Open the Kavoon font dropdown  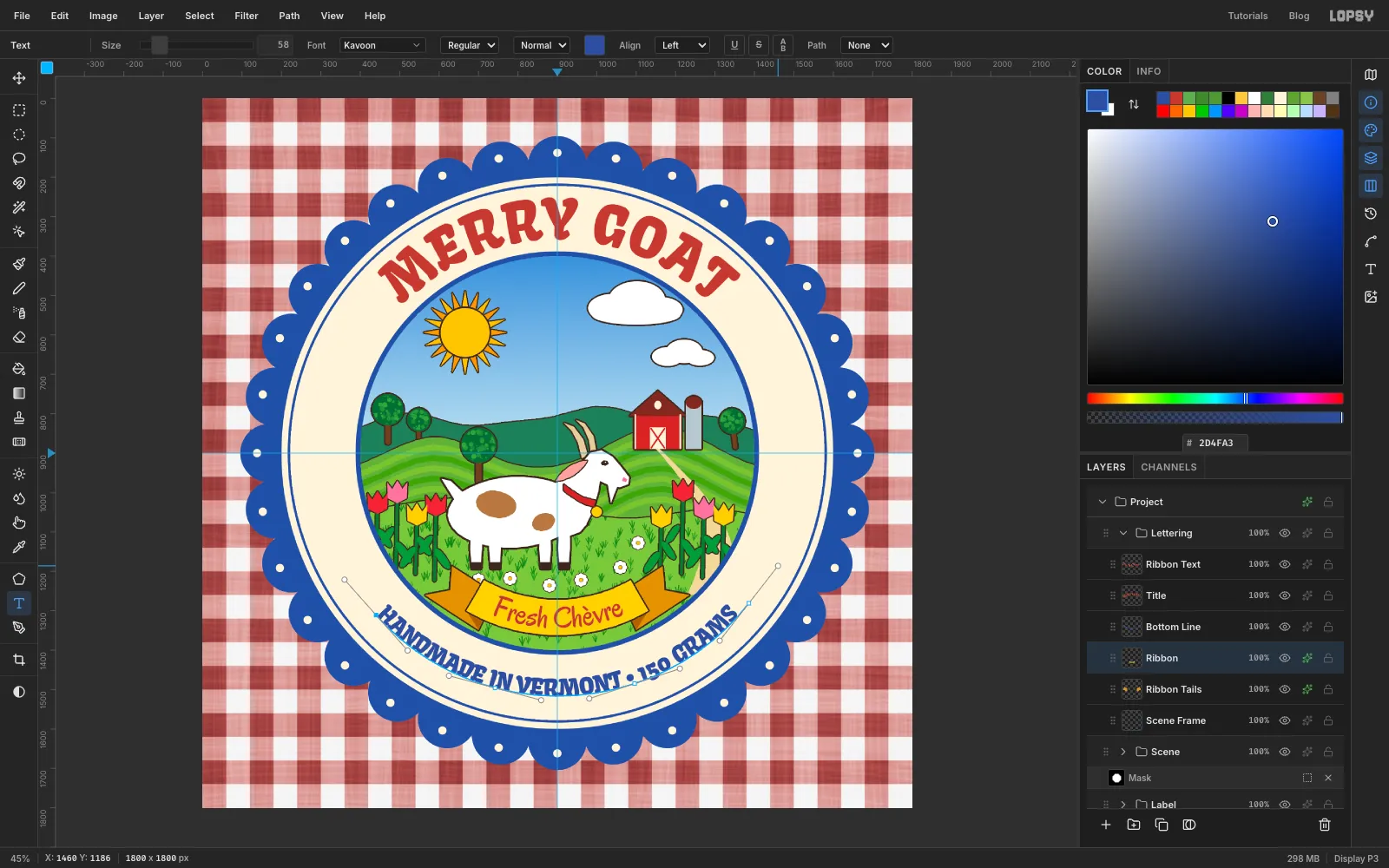pyautogui.click(x=382, y=45)
